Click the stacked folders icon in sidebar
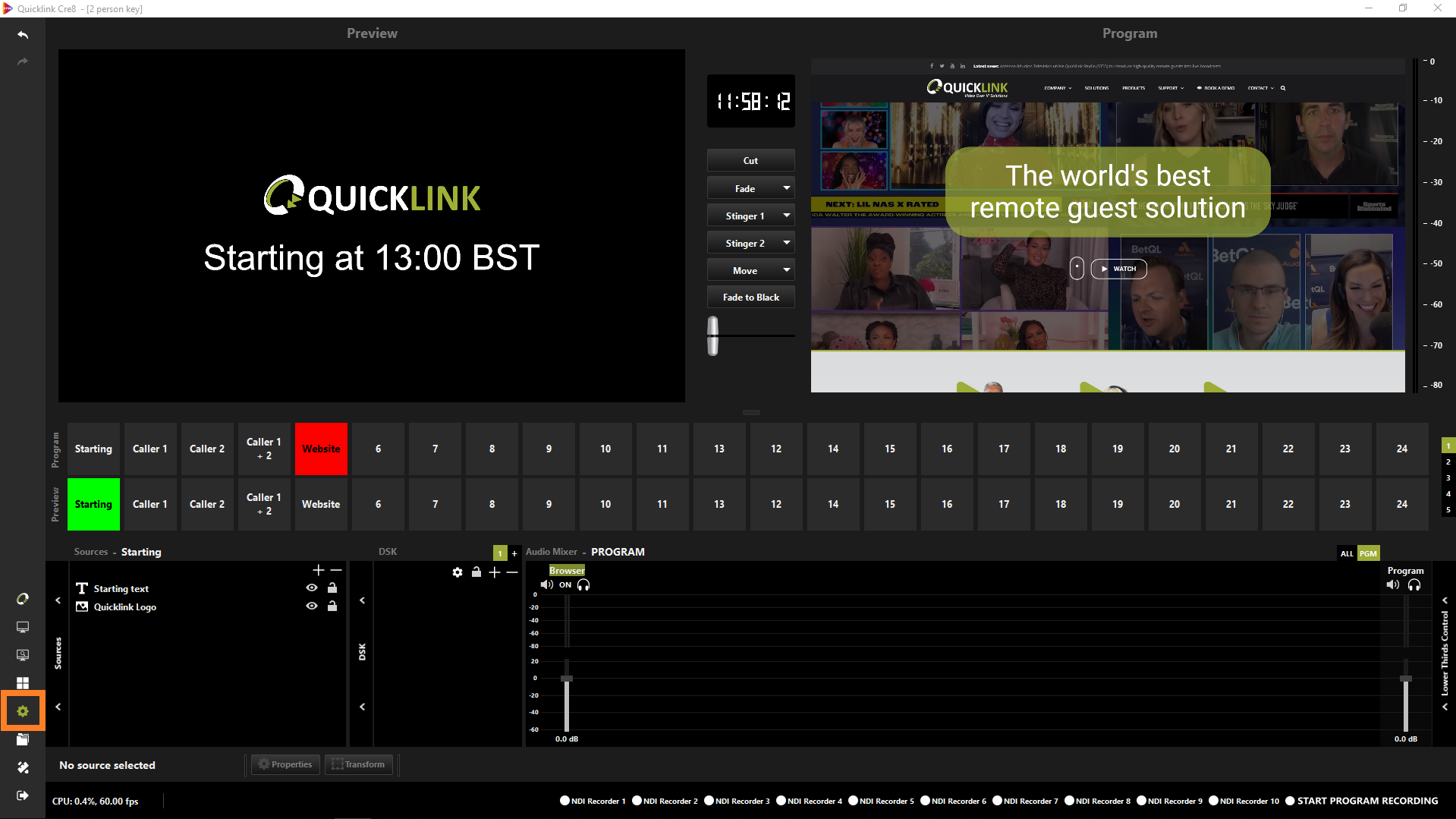 coord(23,739)
